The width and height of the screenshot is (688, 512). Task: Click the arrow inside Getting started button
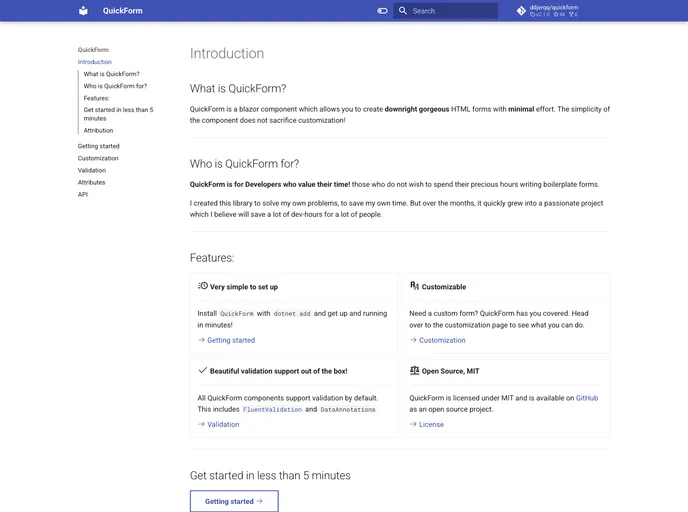pyautogui.click(x=259, y=501)
